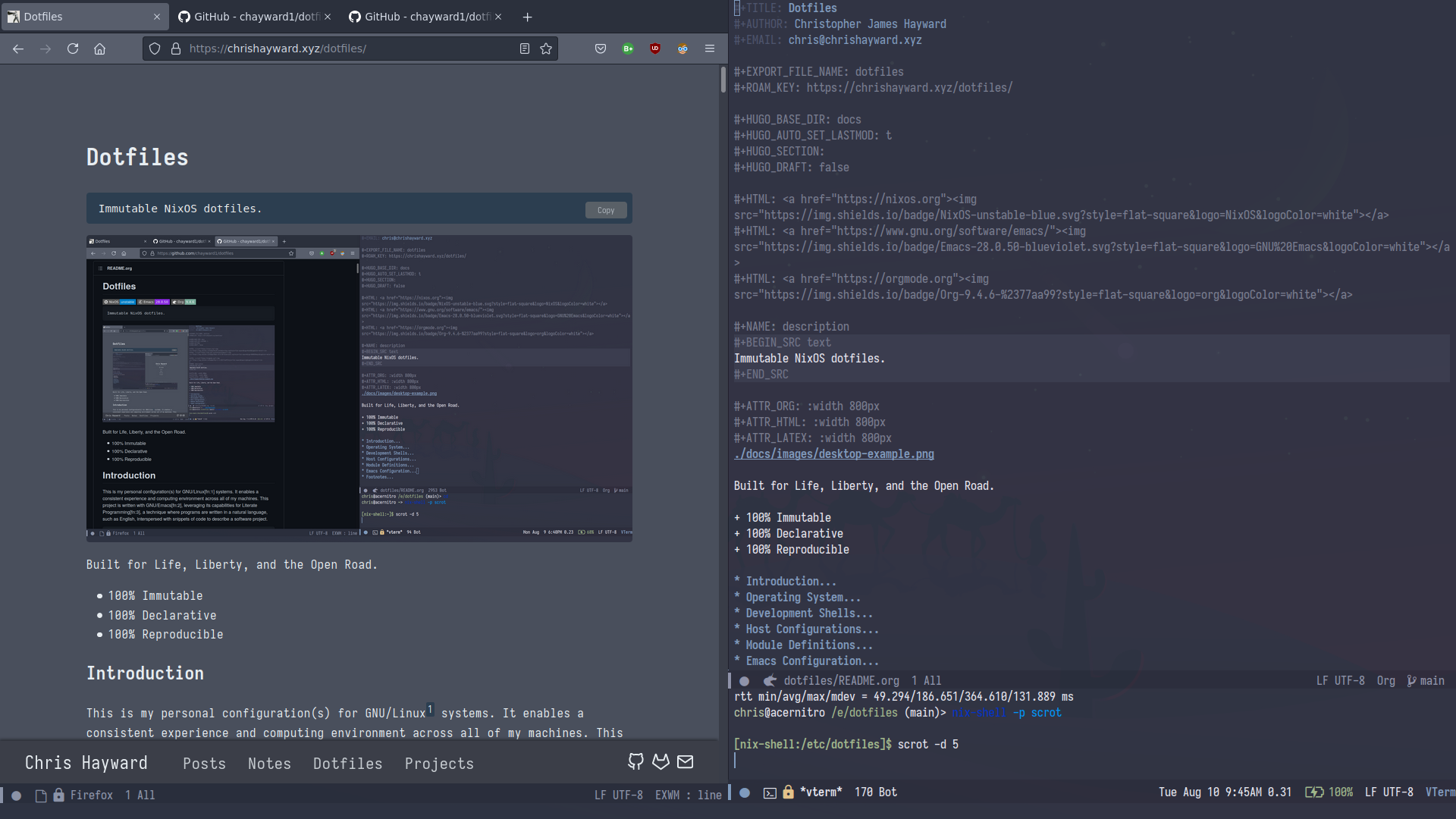Click the GitHub profile icon in browser toolbar
The width and height of the screenshot is (1456, 819).
636,761
